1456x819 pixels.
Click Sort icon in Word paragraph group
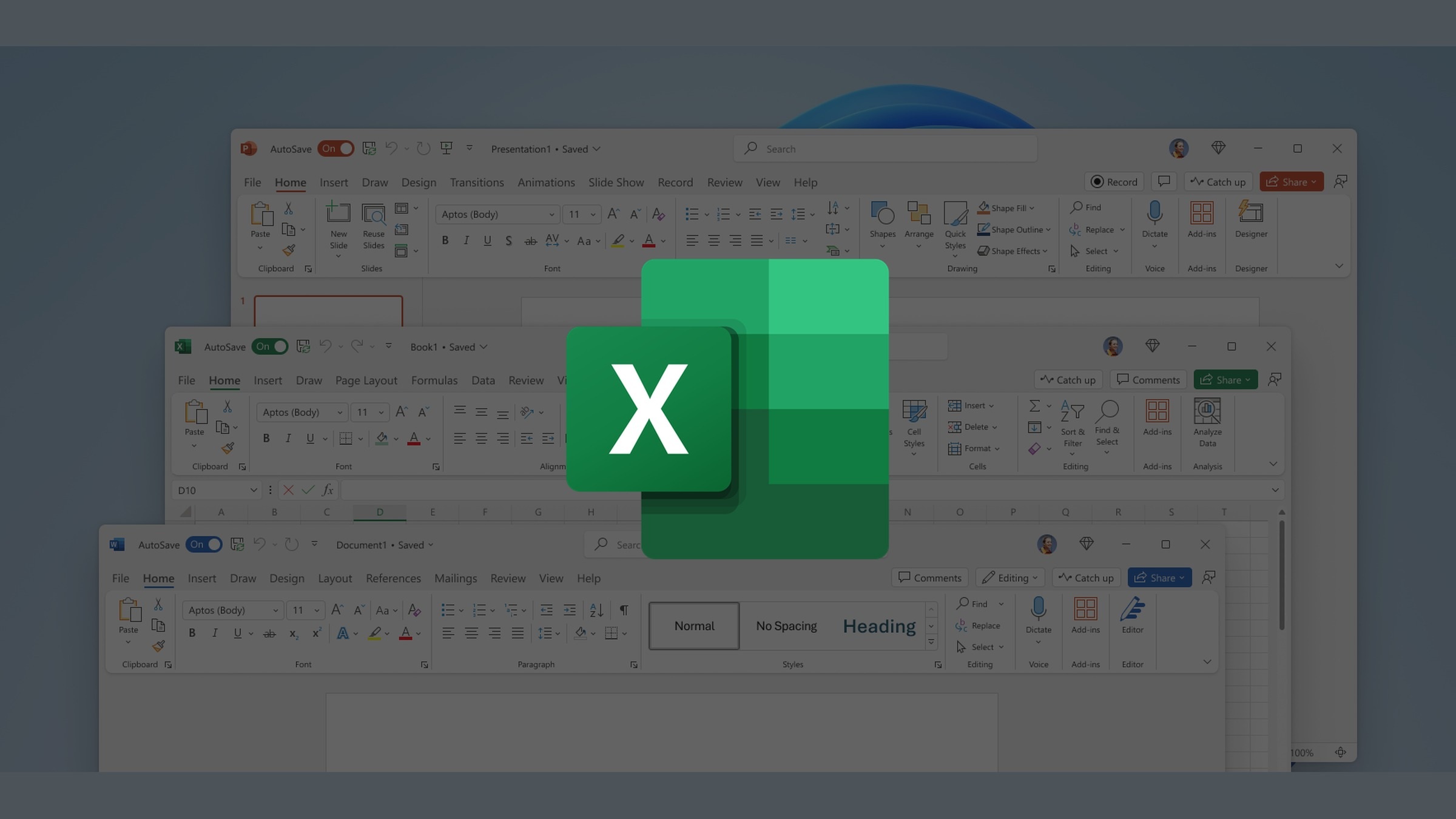(596, 610)
